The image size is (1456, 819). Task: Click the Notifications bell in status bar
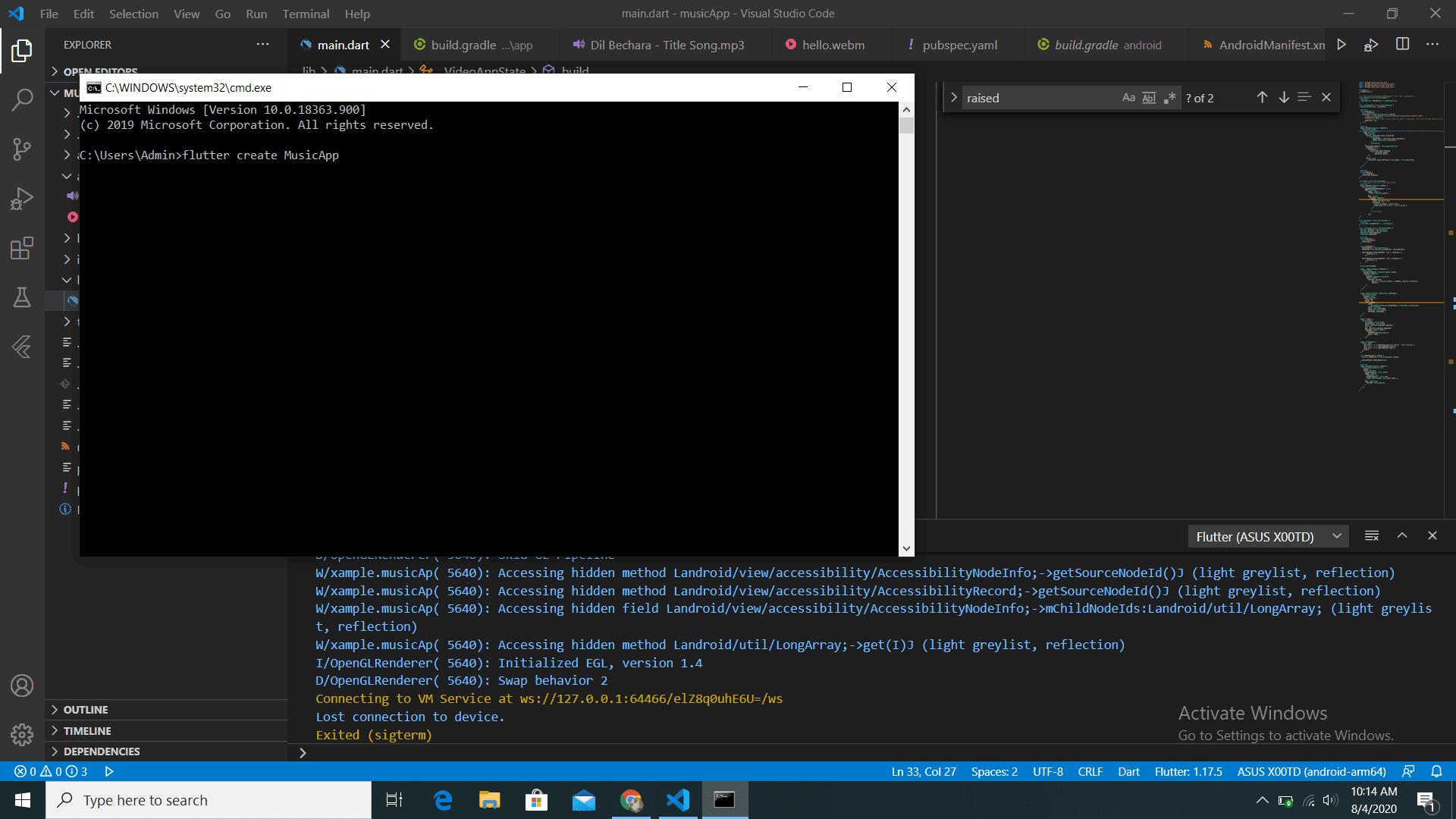[x=1436, y=771]
